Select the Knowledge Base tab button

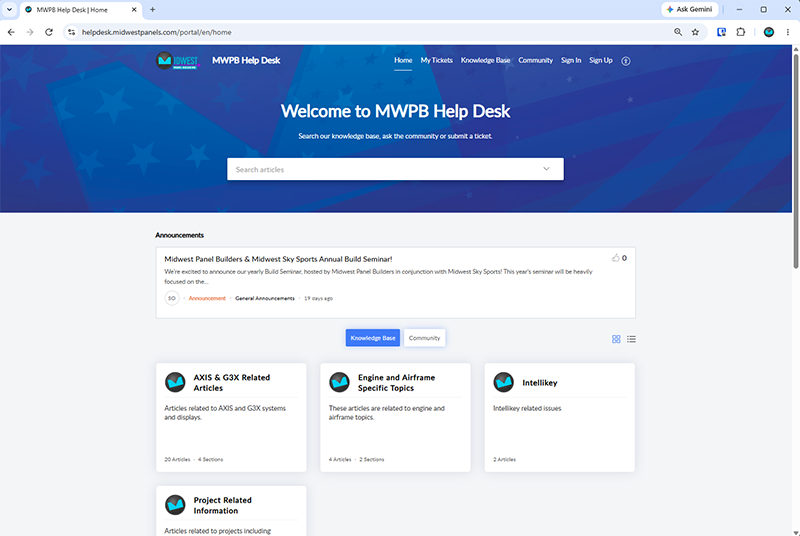(372, 338)
